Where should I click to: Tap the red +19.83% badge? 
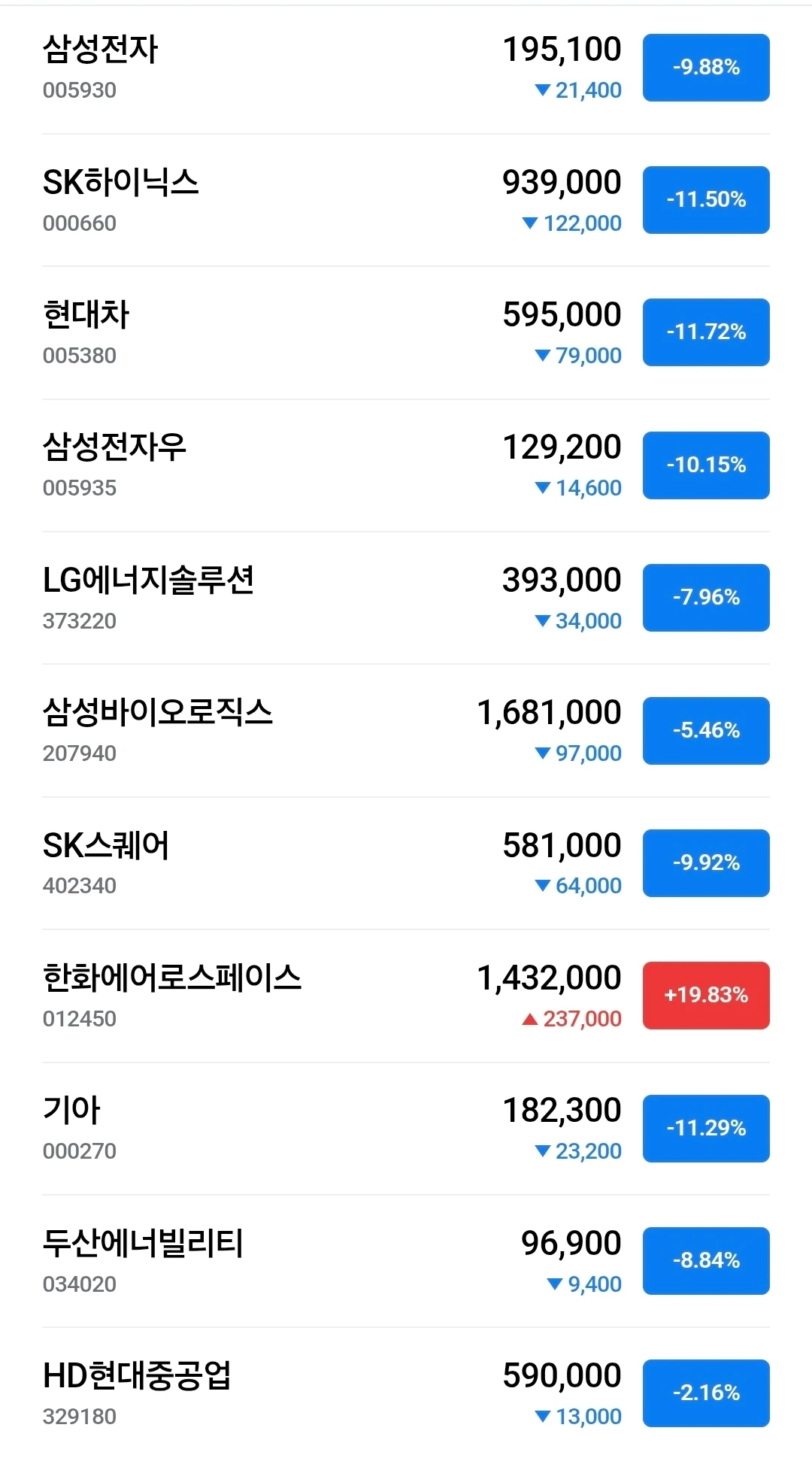coord(706,996)
